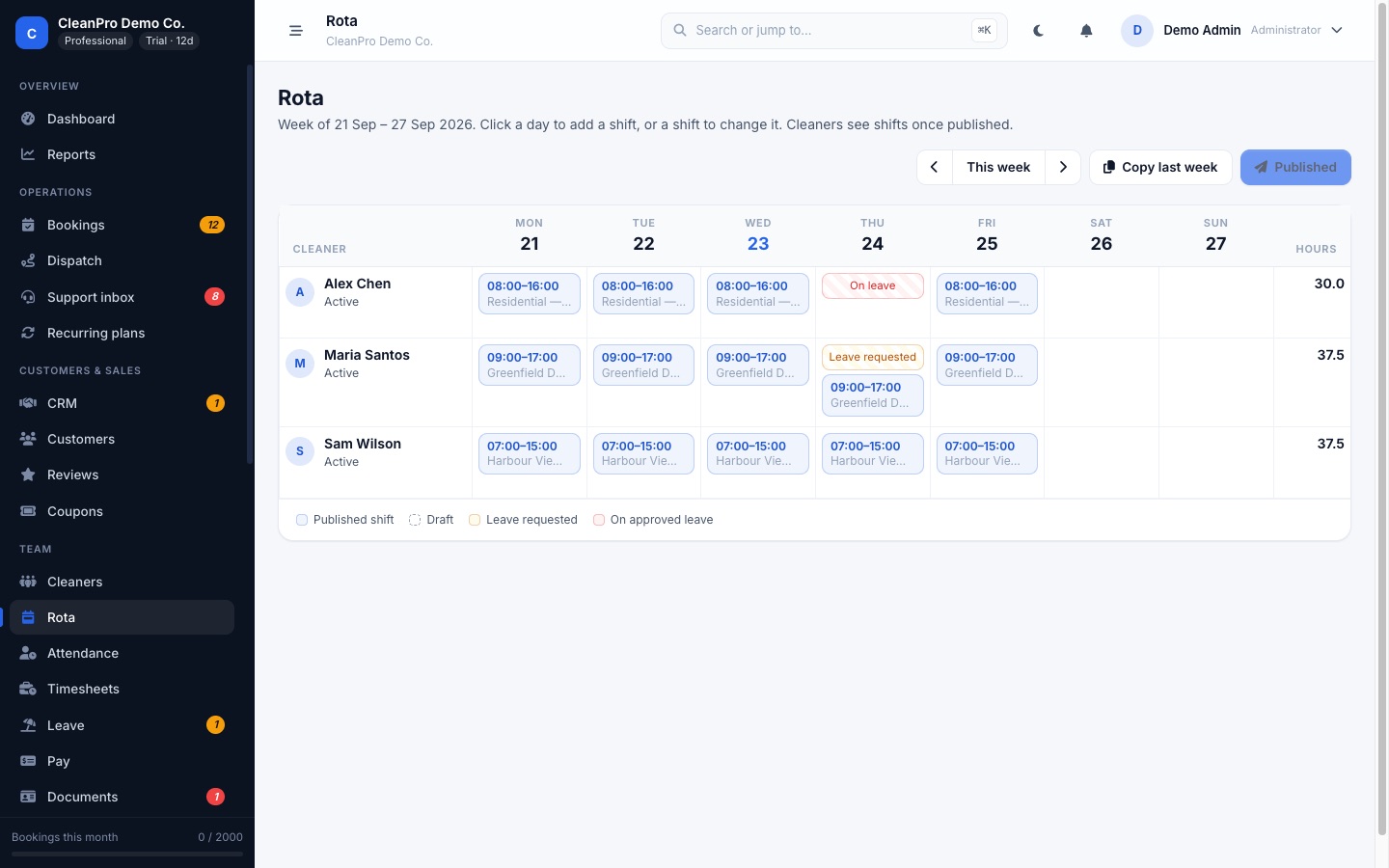
Task: Open Alex Chen's Monday 08:00–16:00 shift
Action: [530, 293]
